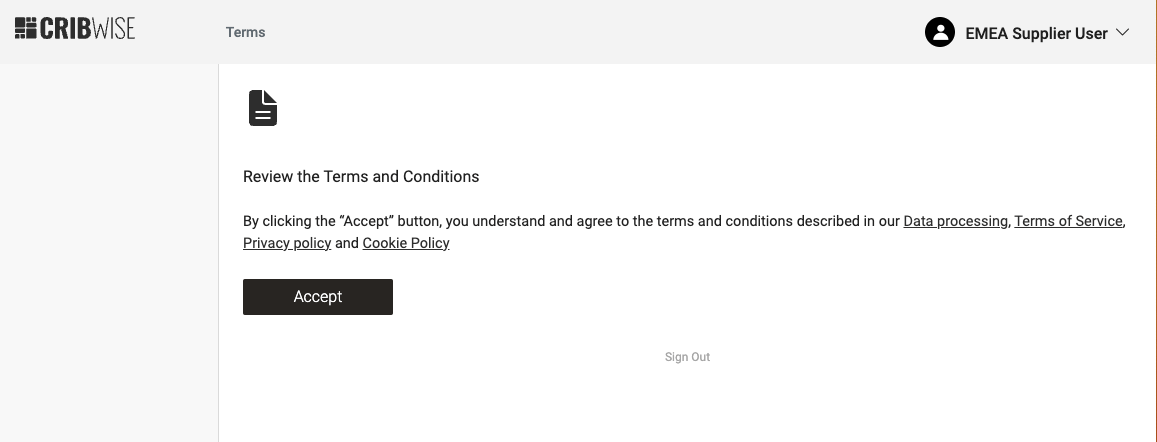Click the quoted “Accept” word in paragraph
Screen dimensions: 1157x442
pos(366,221)
